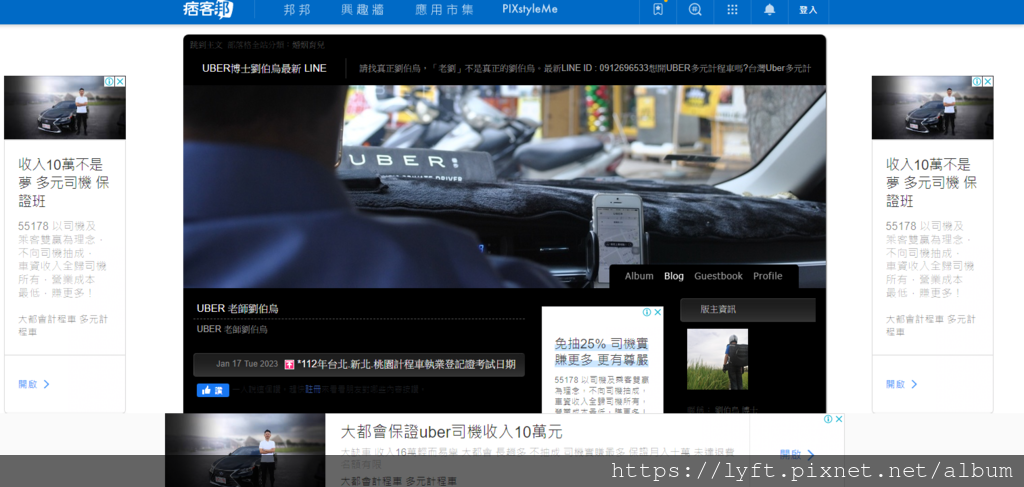Click the 版主資訊 panel header

(x=748, y=310)
